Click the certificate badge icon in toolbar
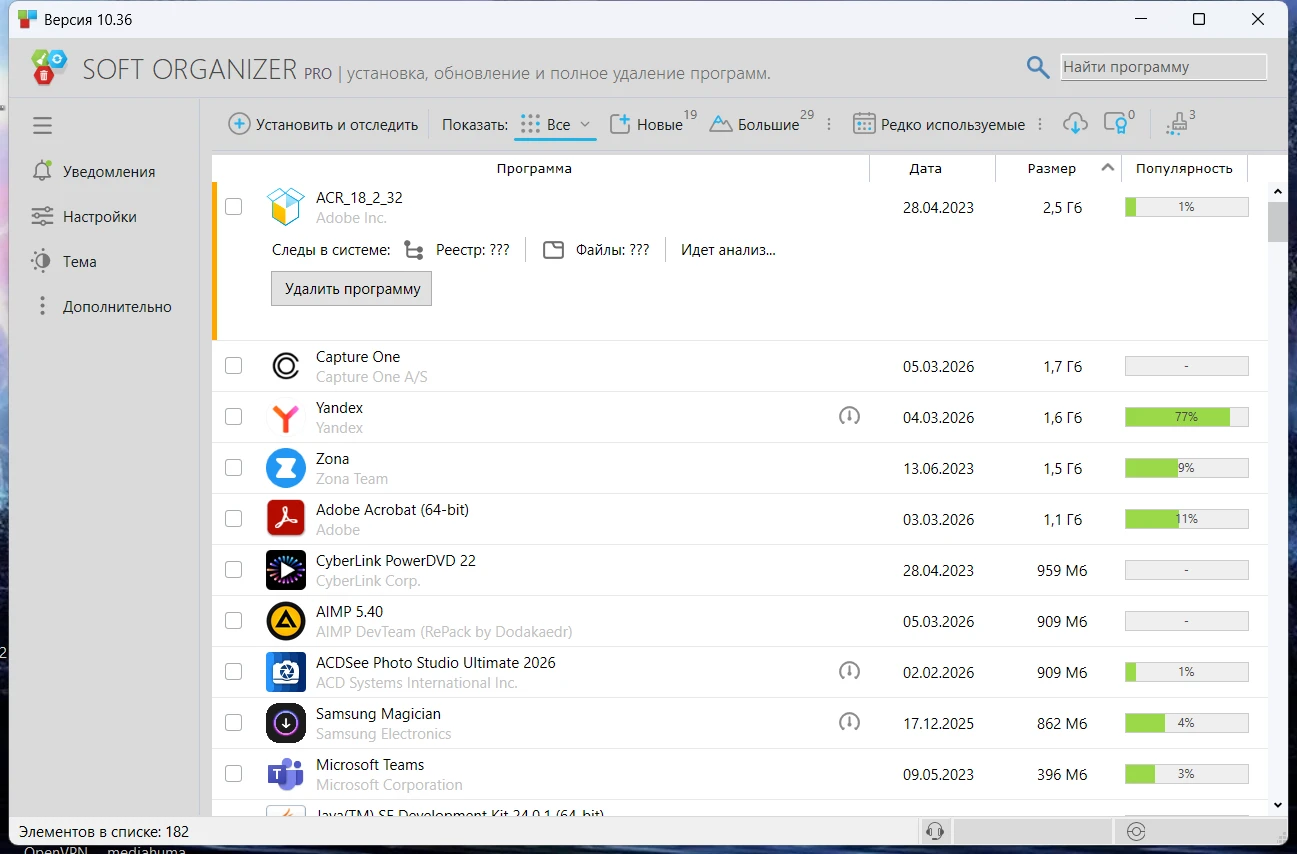 [1116, 124]
